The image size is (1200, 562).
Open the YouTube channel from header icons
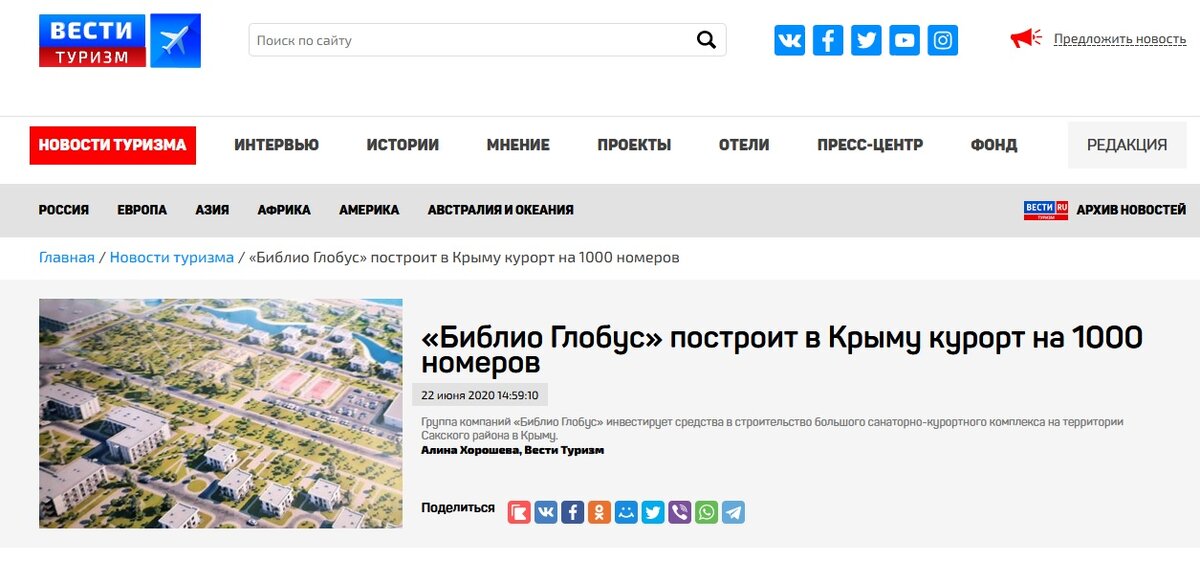904,40
